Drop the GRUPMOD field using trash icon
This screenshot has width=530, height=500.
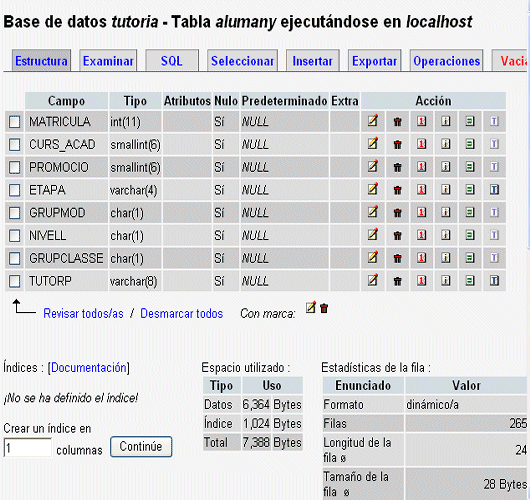click(398, 213)
